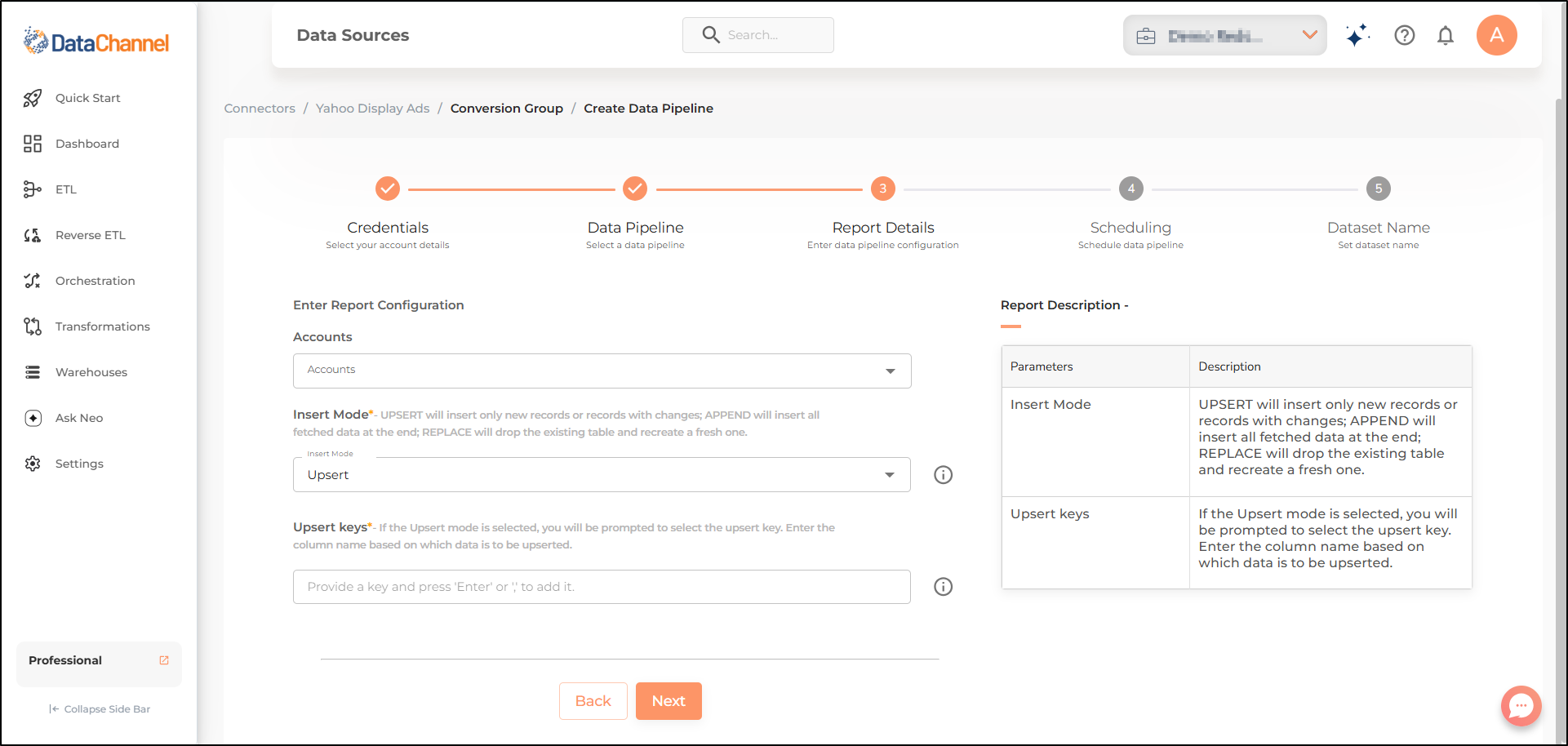Click the Credentials completed step checkmark

pyautogui.click(x=388, y=189)
